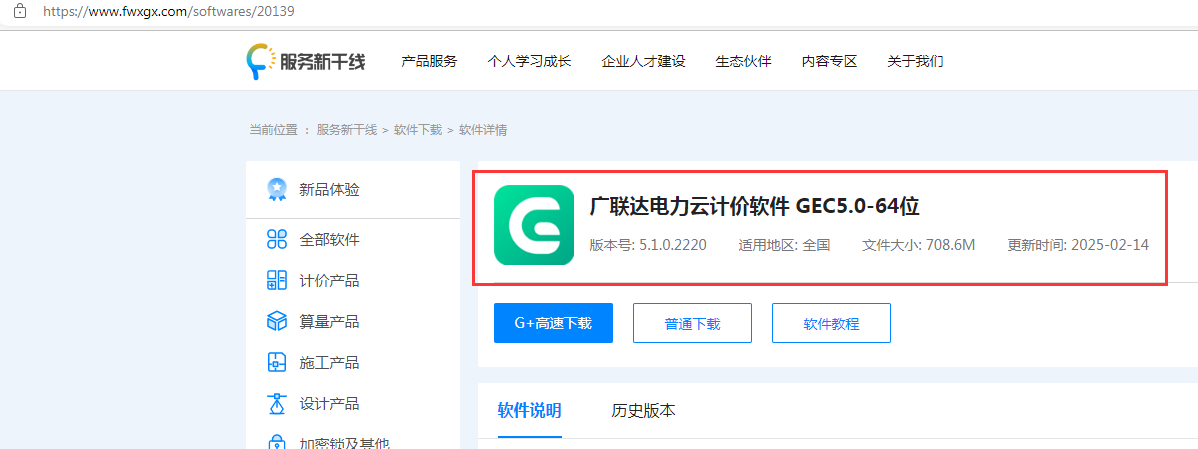1198x449 pixels.
Task: Switch to the 软件说明 tab
Action: [x=529, y=411]
